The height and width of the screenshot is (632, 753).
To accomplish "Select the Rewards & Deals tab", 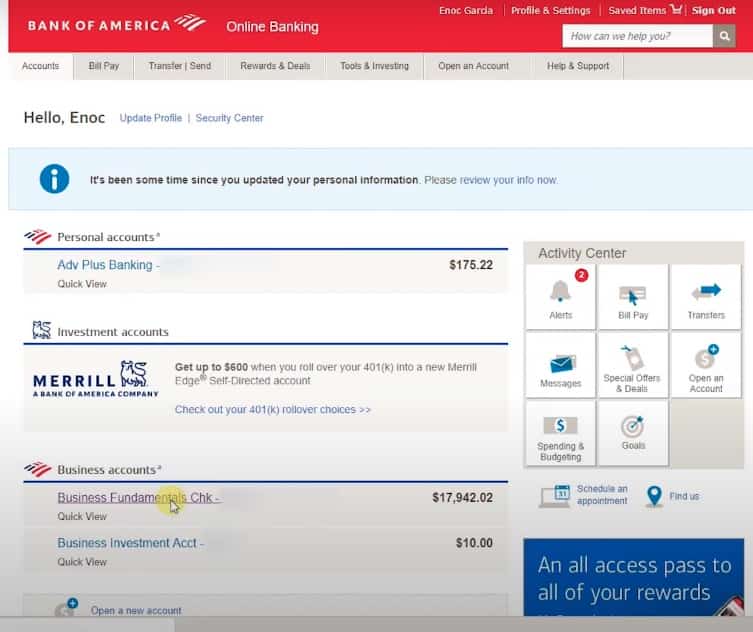I will coord(275,66).
